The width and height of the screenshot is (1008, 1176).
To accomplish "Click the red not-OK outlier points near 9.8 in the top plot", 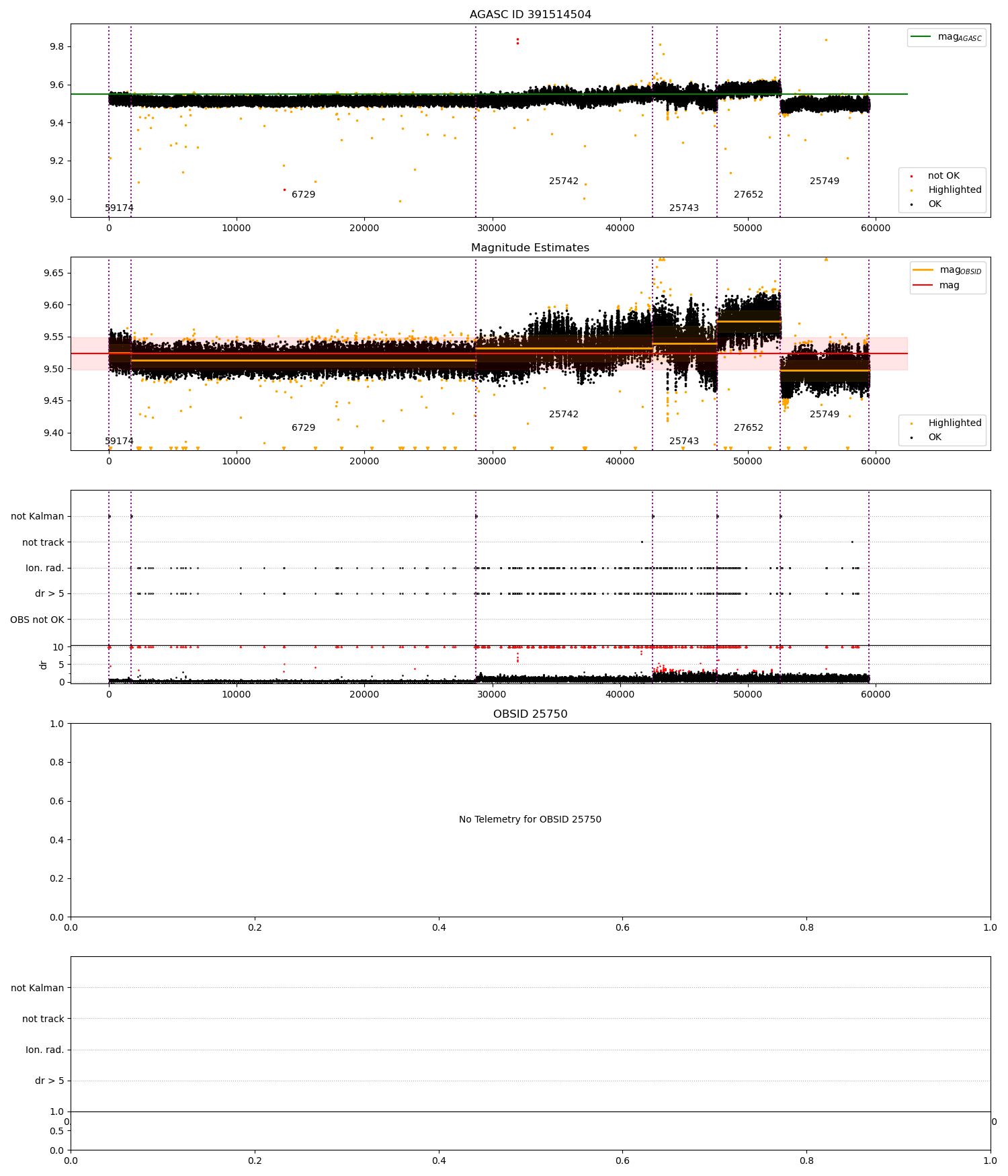I will 517,41.
